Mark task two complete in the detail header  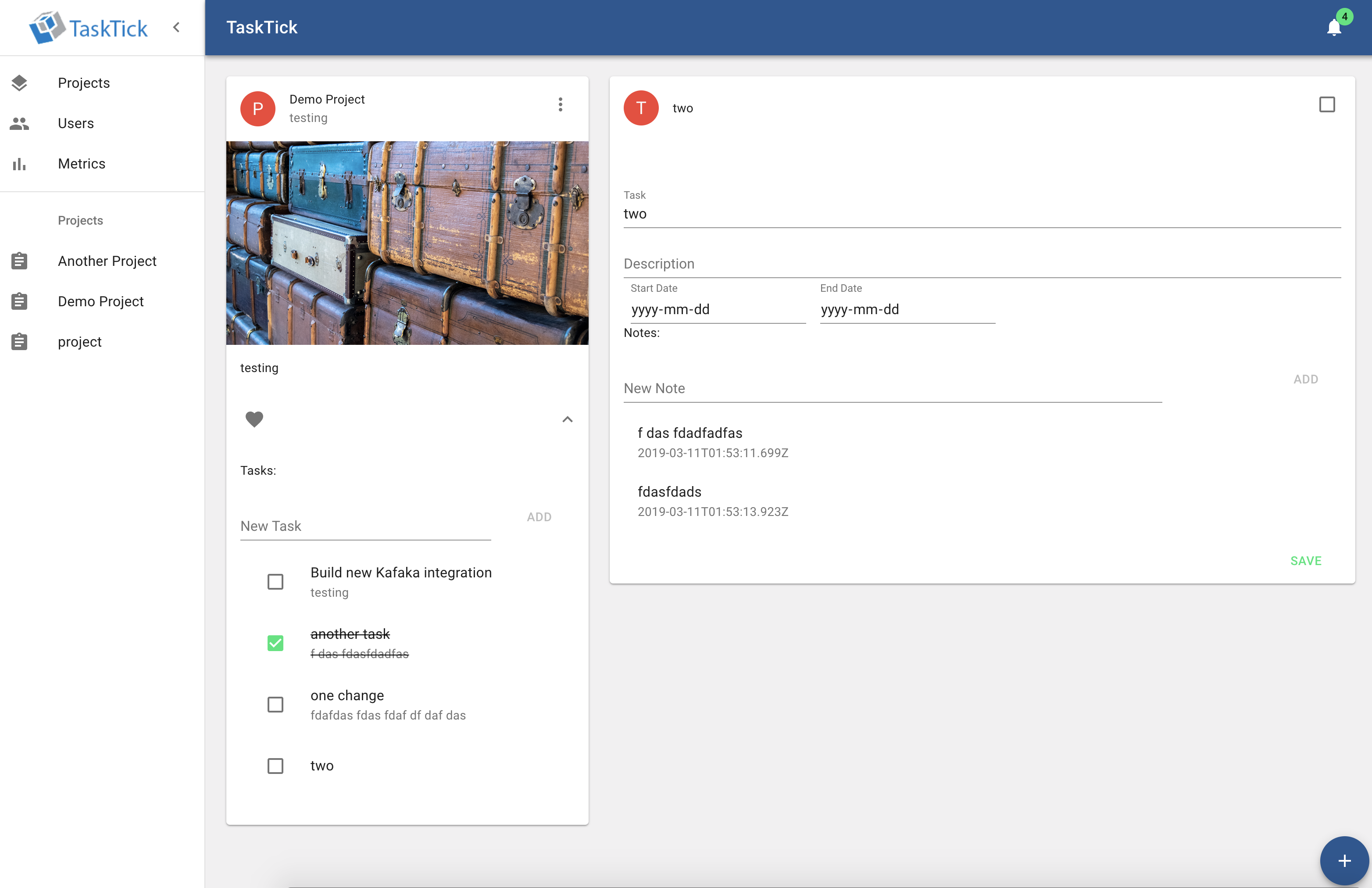pyautogui.click(x=1326, y=104)
